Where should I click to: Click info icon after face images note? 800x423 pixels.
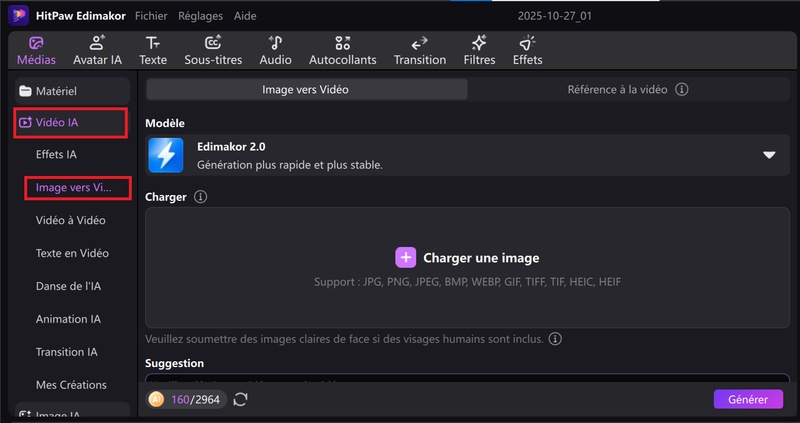[x=555, y=338]
